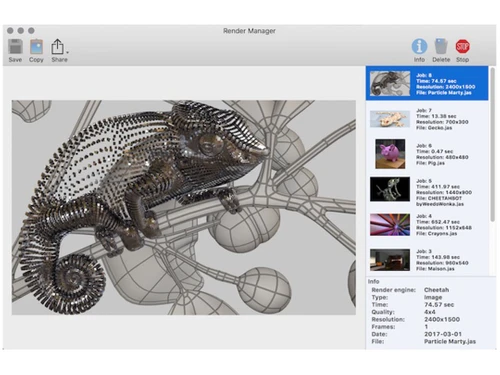
Task: Click the 'Render Manager' window title
Action: [x=249, y=31]
